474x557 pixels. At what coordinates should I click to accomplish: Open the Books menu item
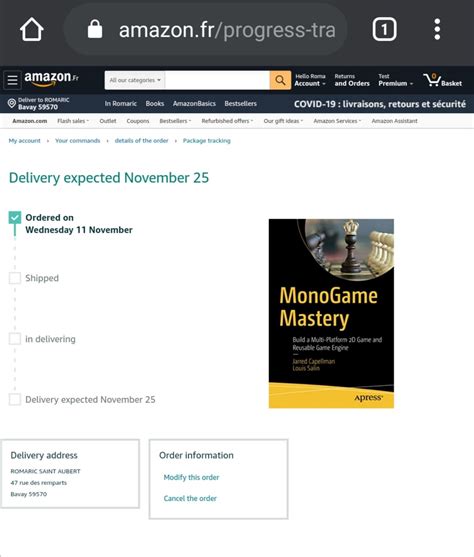[155, 104]
